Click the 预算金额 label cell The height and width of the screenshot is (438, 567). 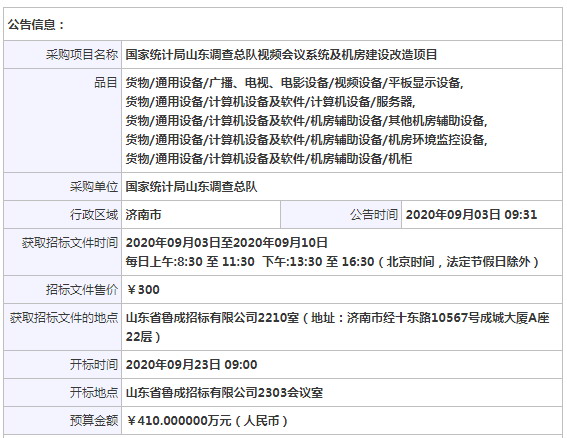[63, 421]
